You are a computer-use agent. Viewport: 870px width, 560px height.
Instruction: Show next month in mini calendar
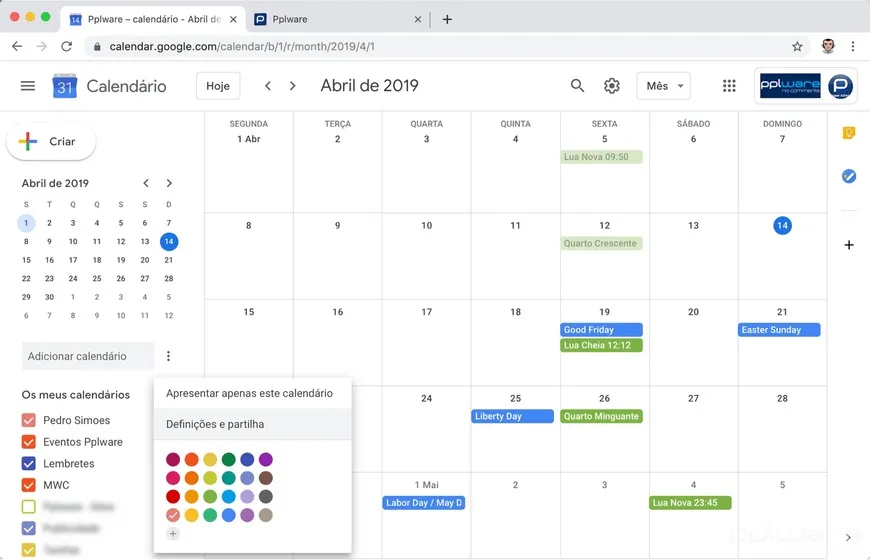(x=169, y=183)
